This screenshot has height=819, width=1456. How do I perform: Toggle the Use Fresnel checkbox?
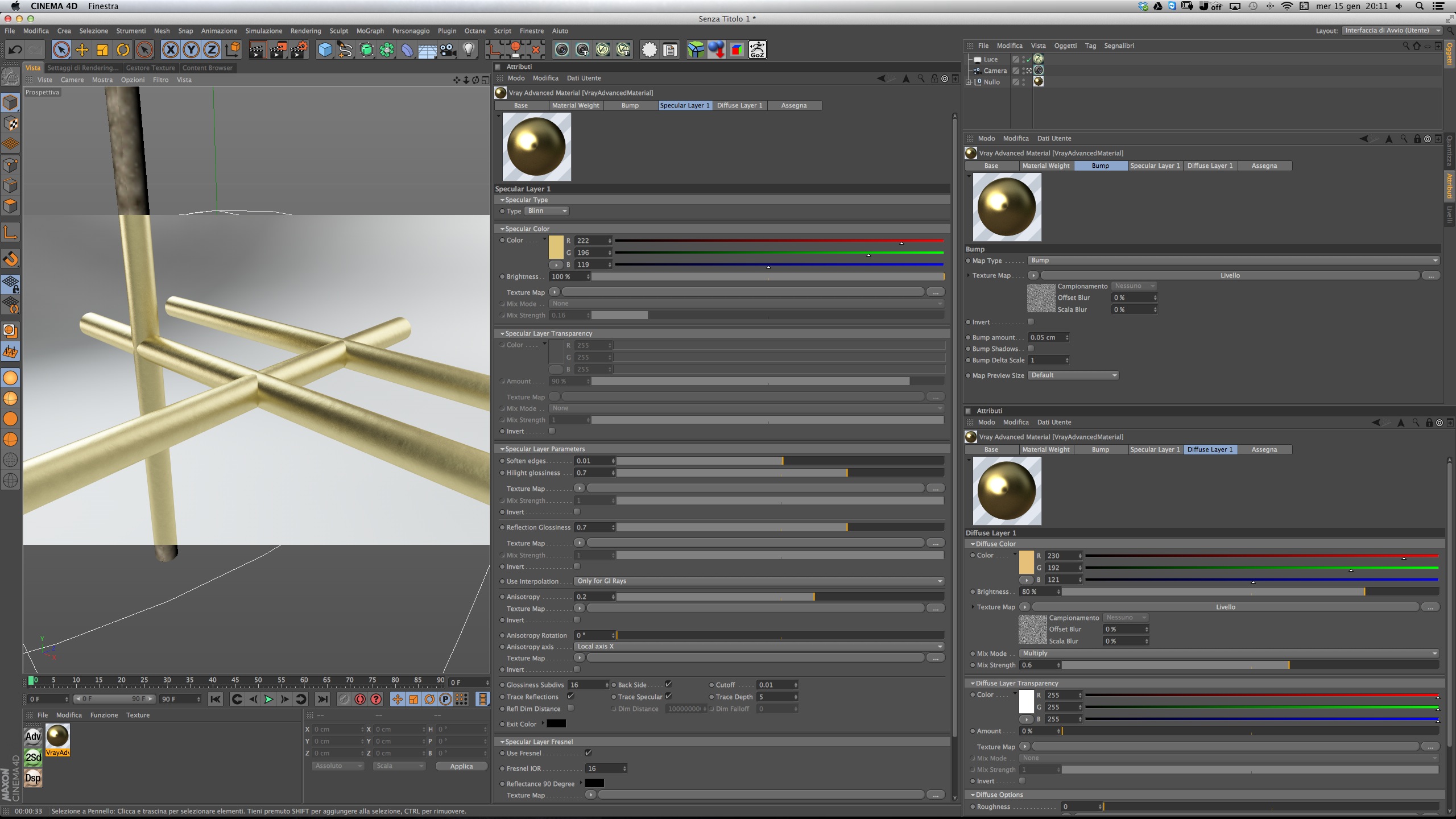pos(589,753)
